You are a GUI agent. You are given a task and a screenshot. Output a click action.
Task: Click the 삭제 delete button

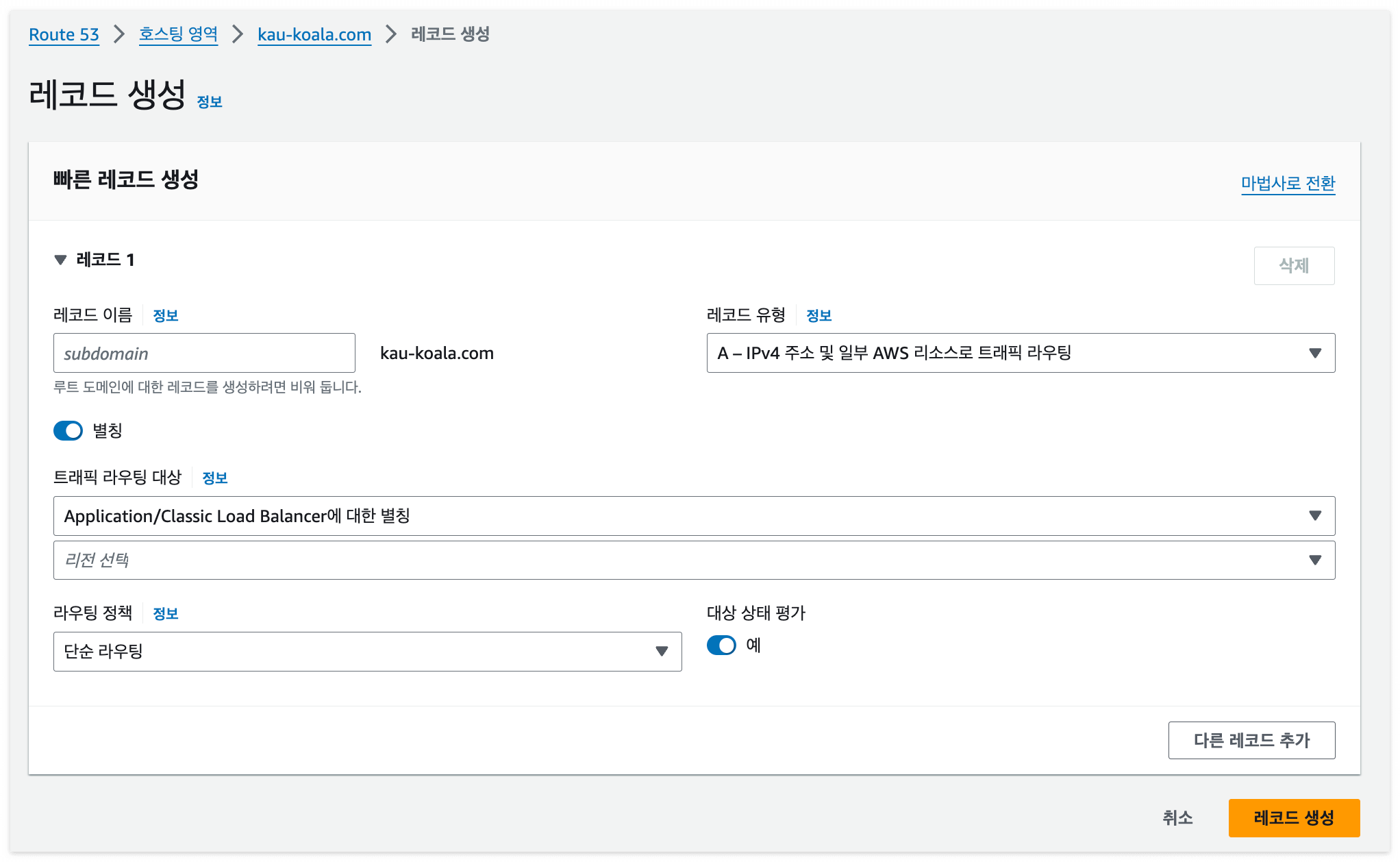click(x=1293, y=266)
